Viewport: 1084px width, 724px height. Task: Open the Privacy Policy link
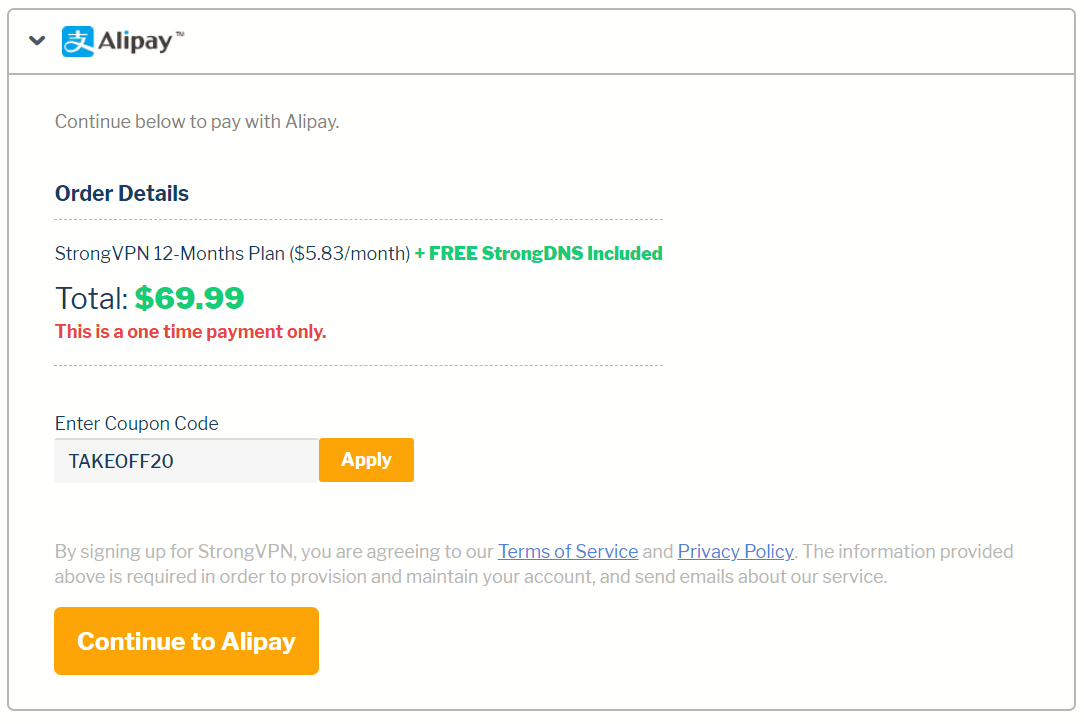(736, 551)
